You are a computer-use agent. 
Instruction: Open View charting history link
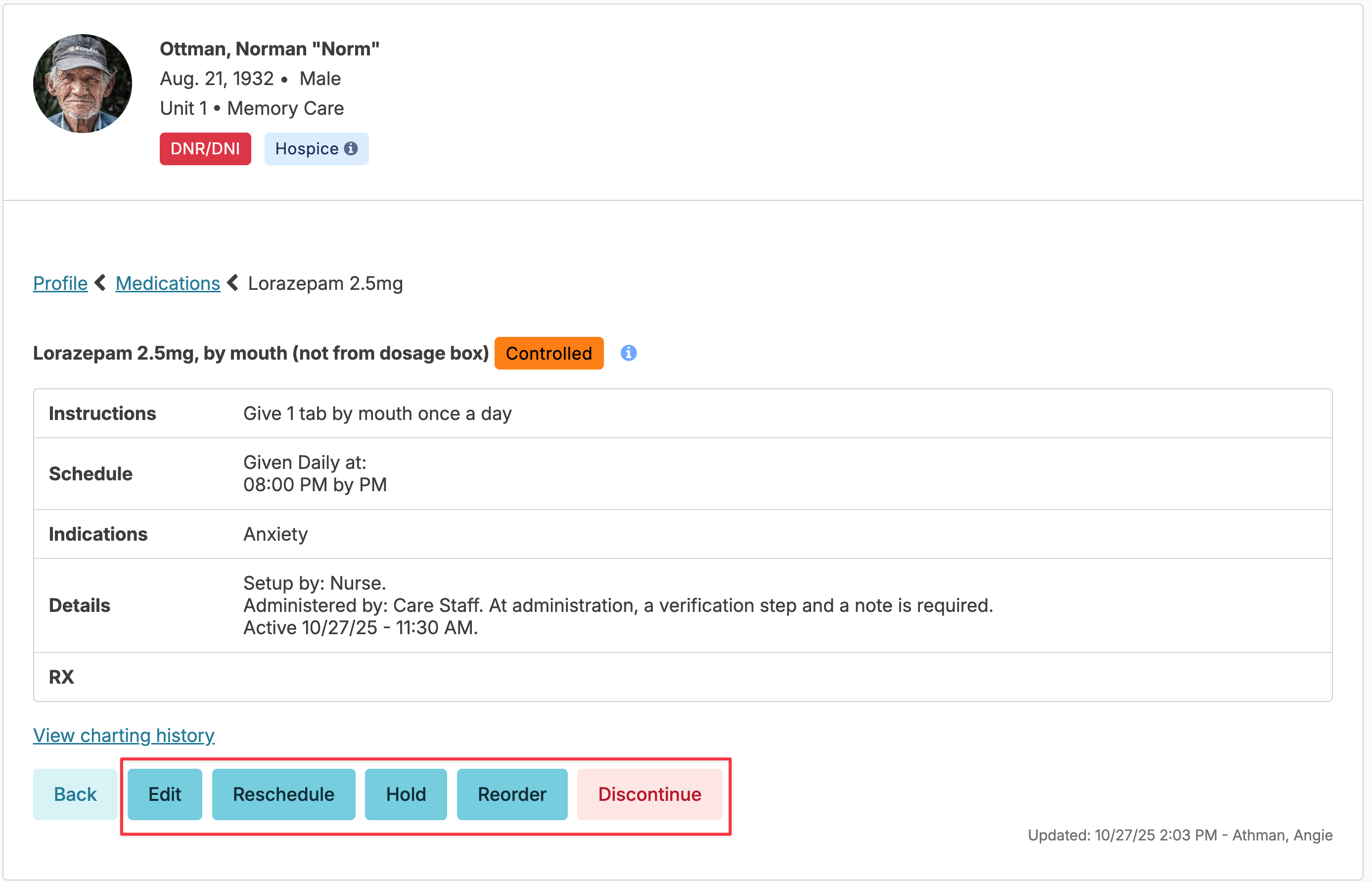(124, 735)
